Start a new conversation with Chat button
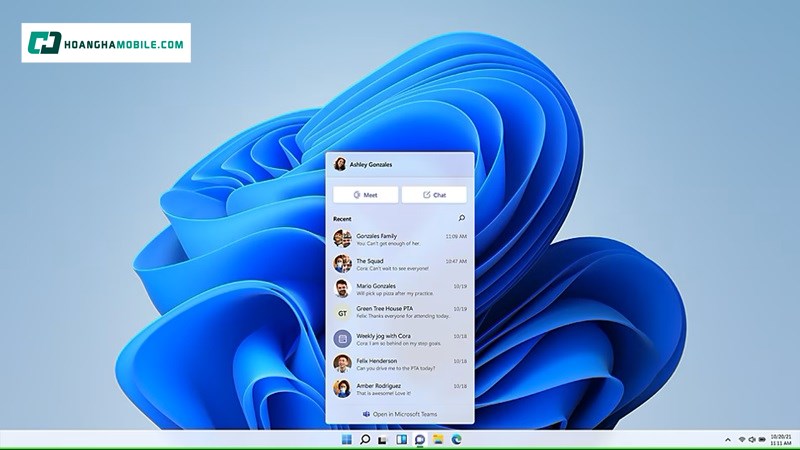The height and width of the screenshot is (450, 800). click(434, 195)
